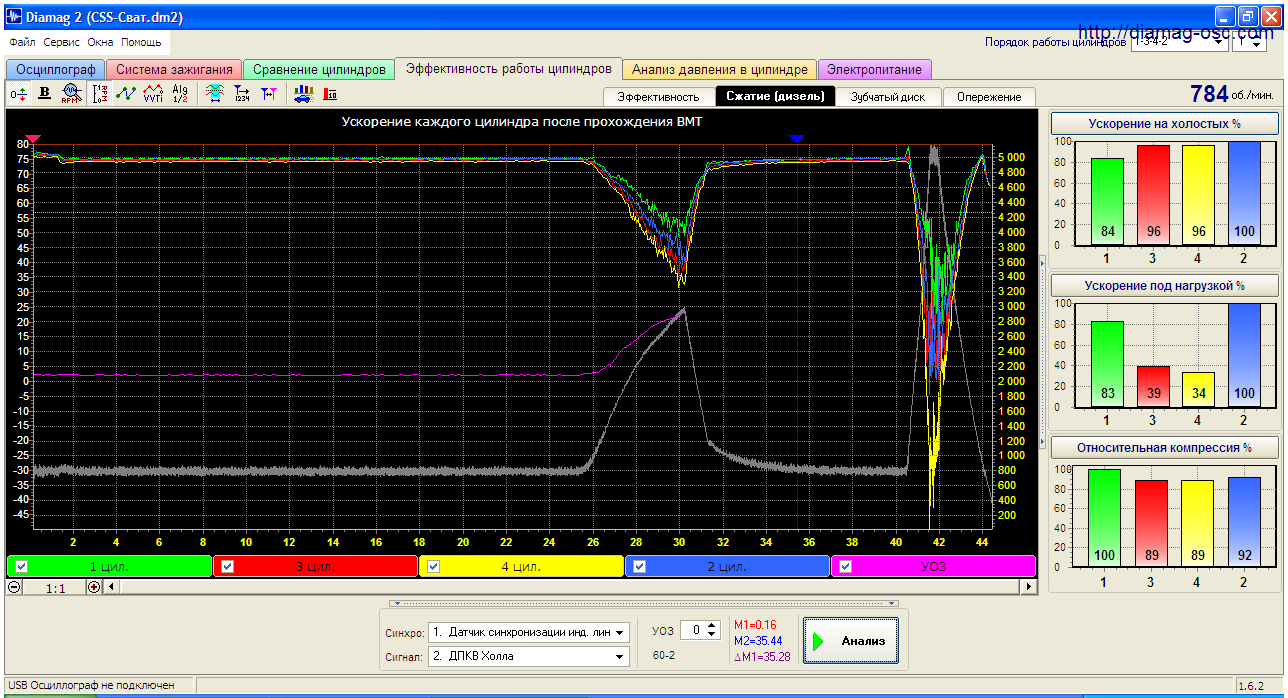This screenshot has width=1288, height=698.
Task: Switch algorithm with the Alg 1/2 icon
Action: [x=180, y=94]
